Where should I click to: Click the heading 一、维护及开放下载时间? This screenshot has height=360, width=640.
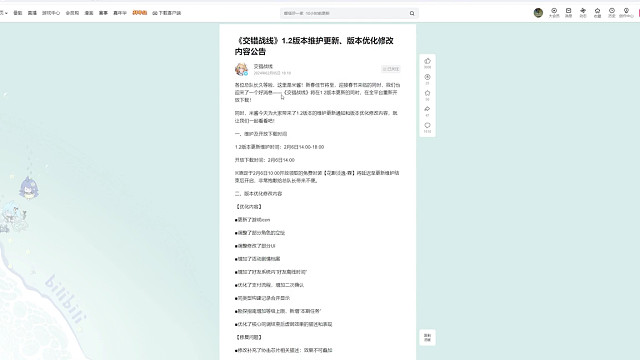[x=261, y=134]
